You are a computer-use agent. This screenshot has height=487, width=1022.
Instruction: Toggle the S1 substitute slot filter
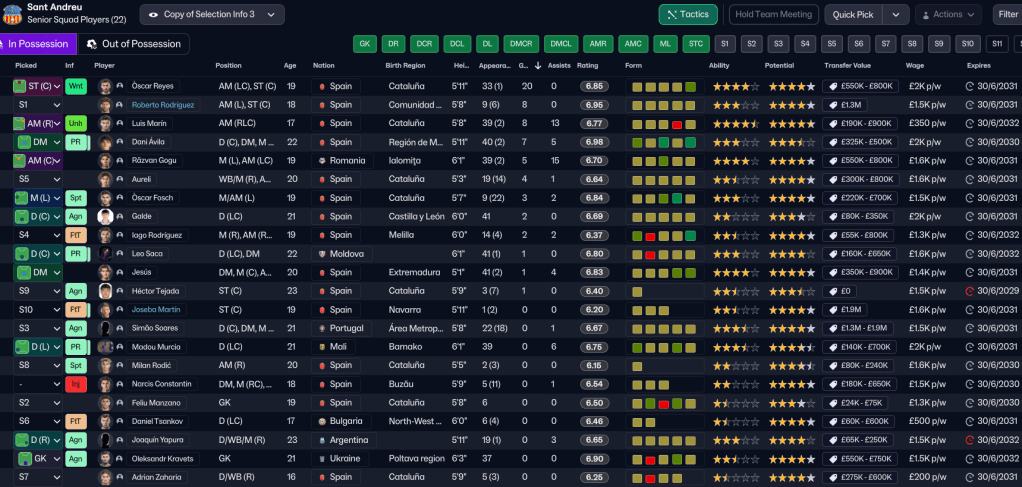click(x=724, y=44)
